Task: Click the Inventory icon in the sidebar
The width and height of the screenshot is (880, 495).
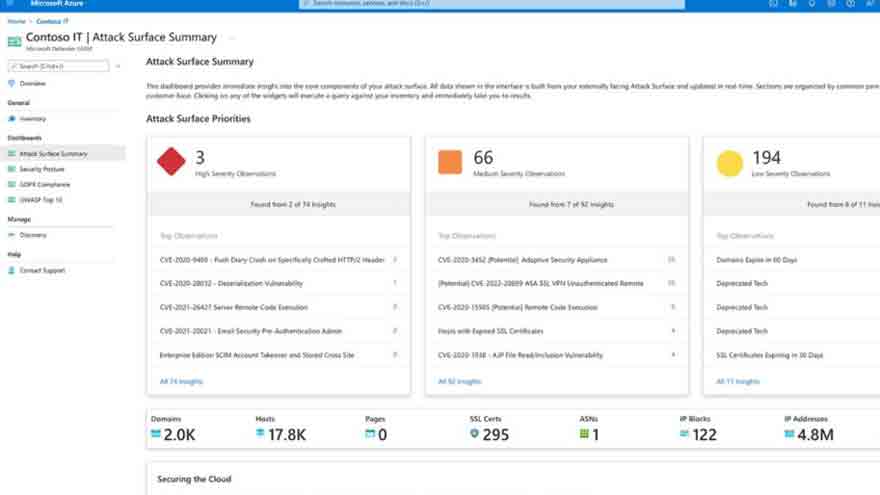Action: tap(11, 118)
